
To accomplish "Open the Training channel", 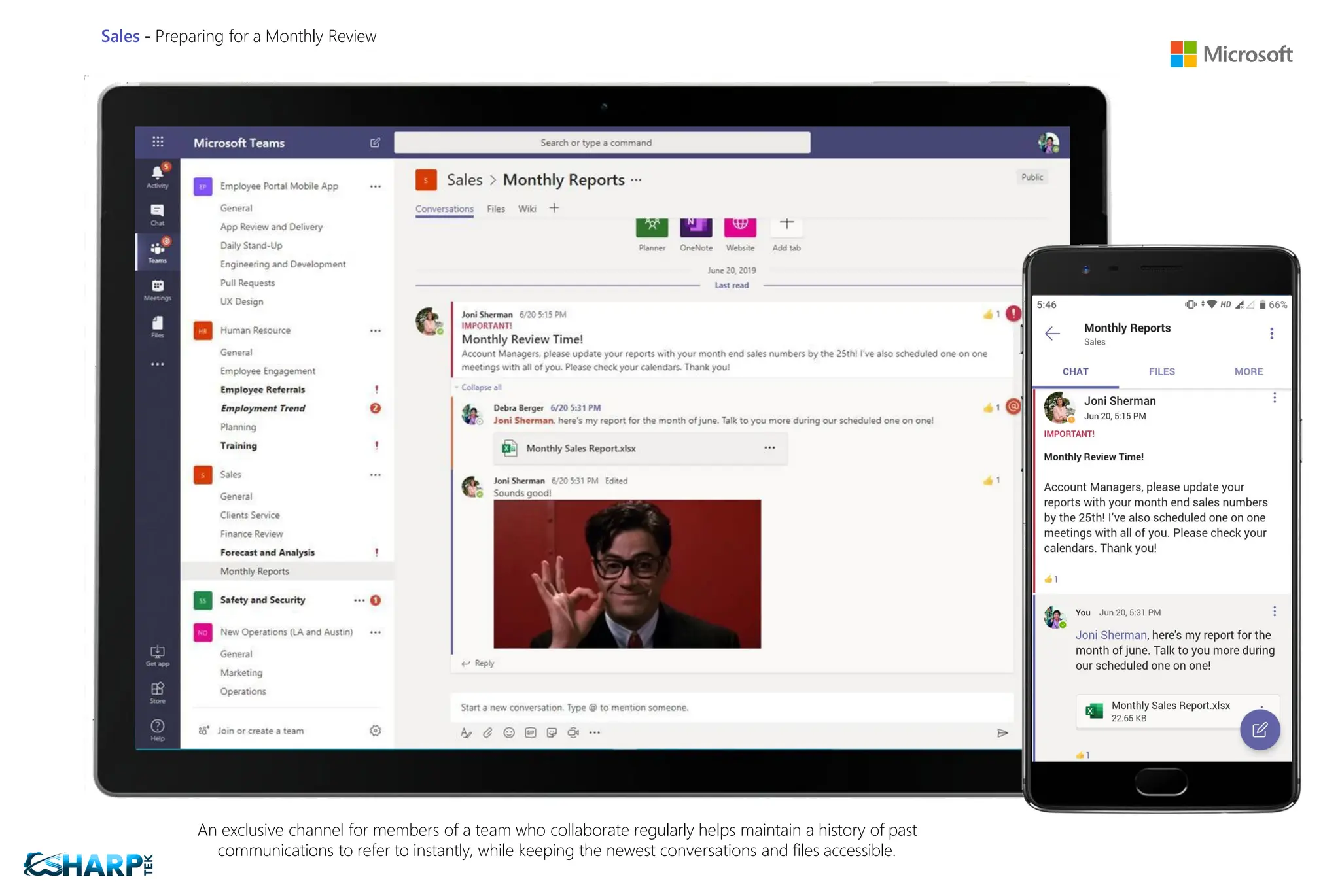I will [x=238, y=446].
